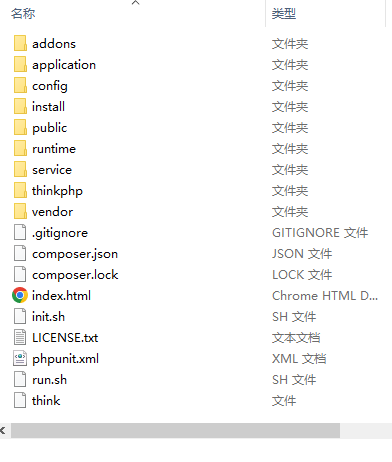Select the file name application
Viewport: 392px width, 462px height.
(64, 65)
